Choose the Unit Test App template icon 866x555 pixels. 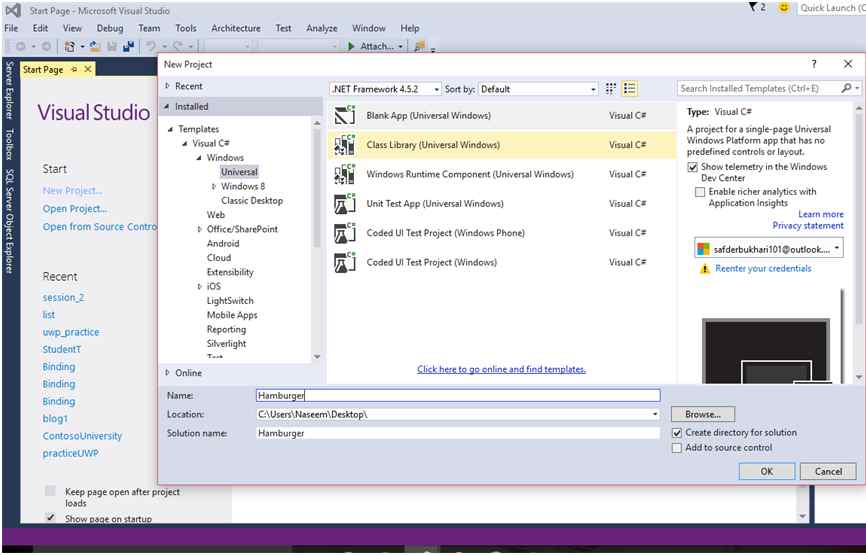(x=346, y=204)
